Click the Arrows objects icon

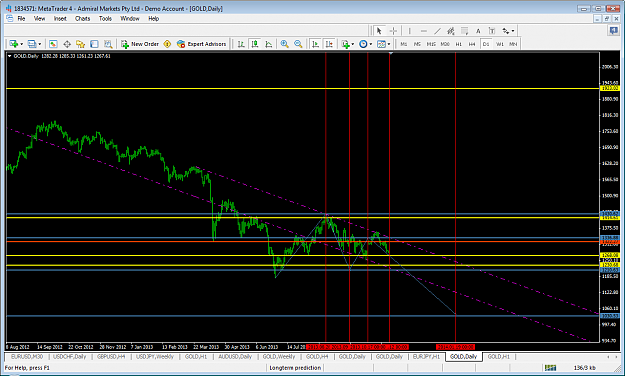[x=506, y=31]
